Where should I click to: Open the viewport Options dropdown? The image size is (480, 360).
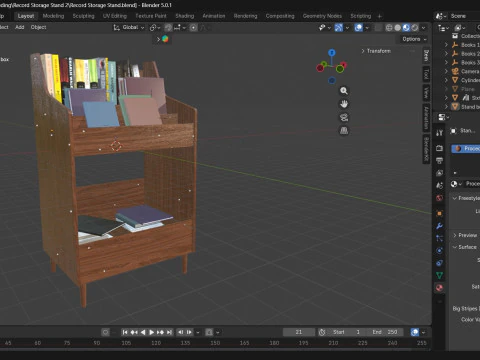point(414,39)
